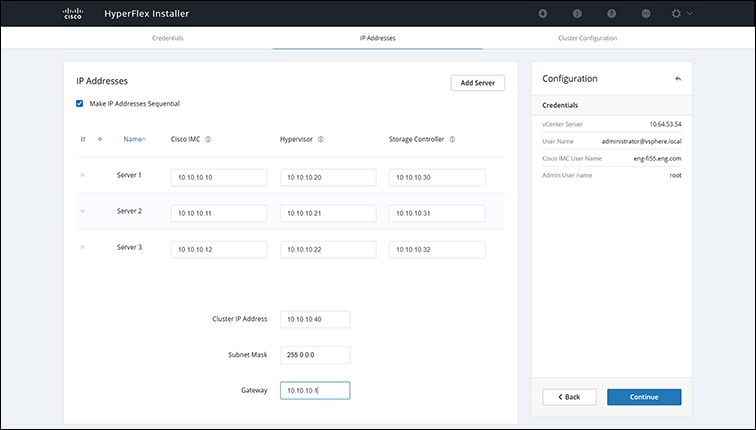Open the info icon in the header
Image resolution: width=756 pixels, height=430 pixels.
[577, 13]
